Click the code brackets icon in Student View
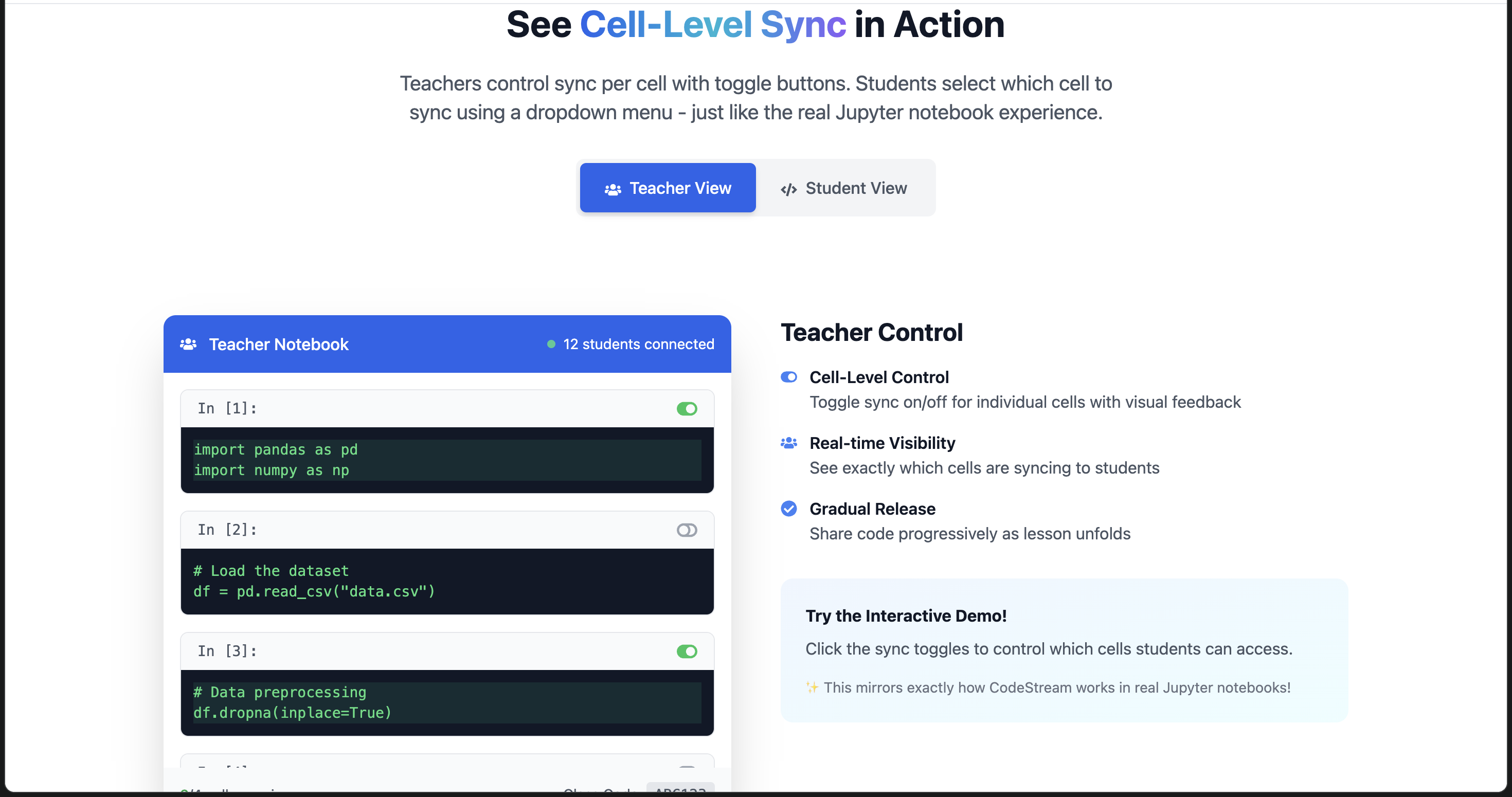Screen dimensions: 1512x797 point(788,189)
